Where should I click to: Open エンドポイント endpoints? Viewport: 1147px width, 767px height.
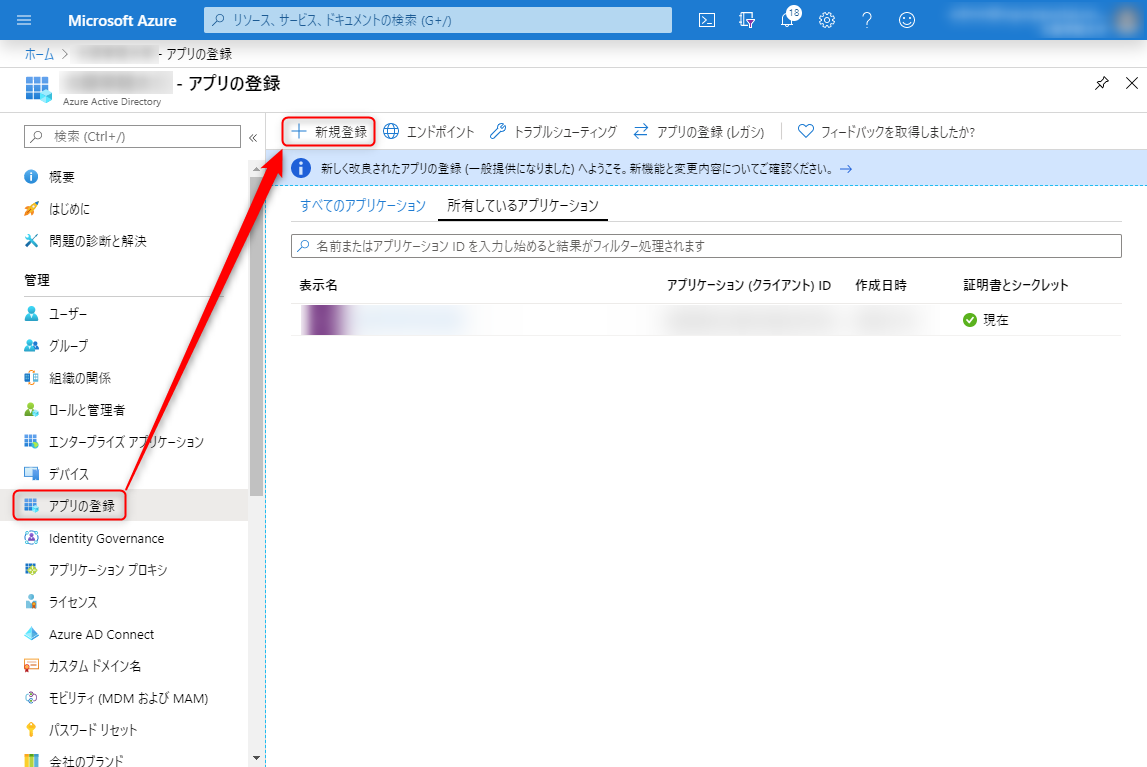[429, 132]
